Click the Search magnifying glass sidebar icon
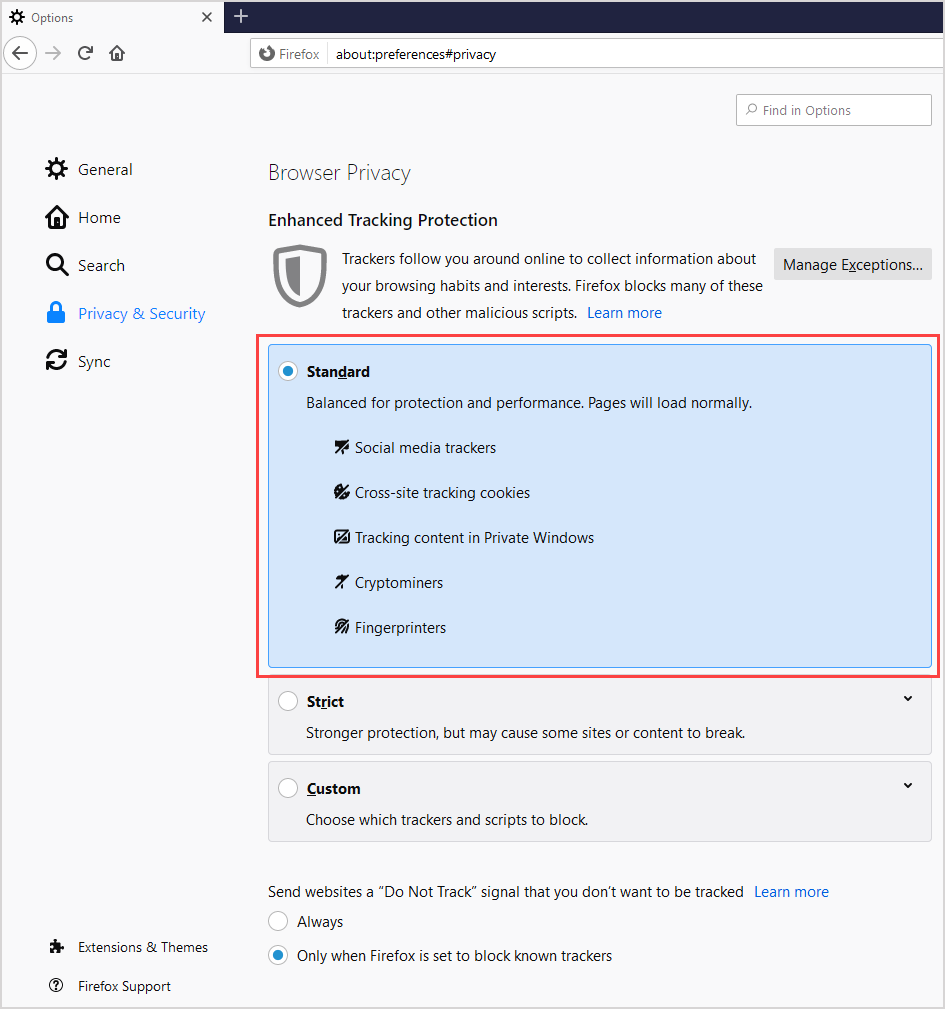 [57, 264]
